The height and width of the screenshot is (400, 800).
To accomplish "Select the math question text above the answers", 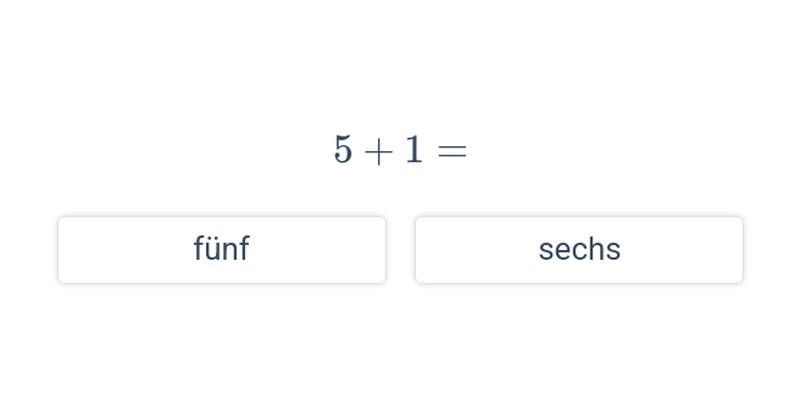I will 400,150.
